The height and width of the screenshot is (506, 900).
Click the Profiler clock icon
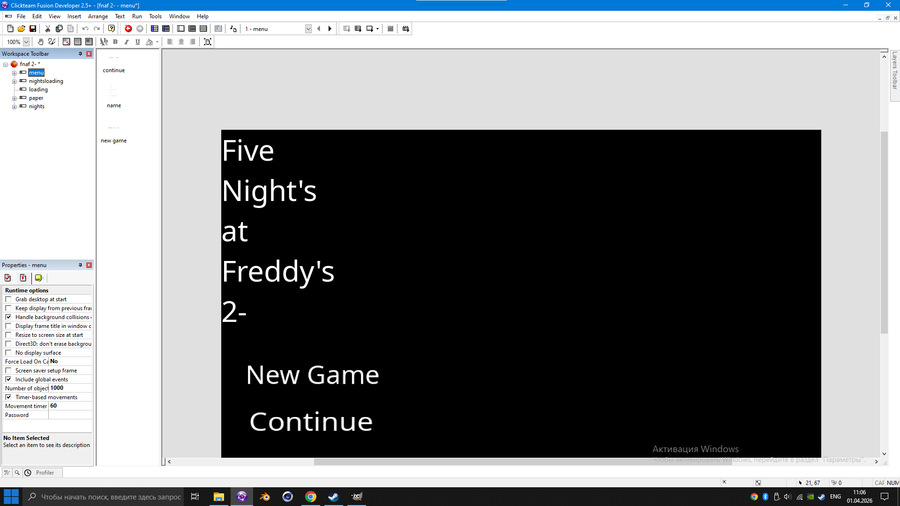tap(28, 473)
